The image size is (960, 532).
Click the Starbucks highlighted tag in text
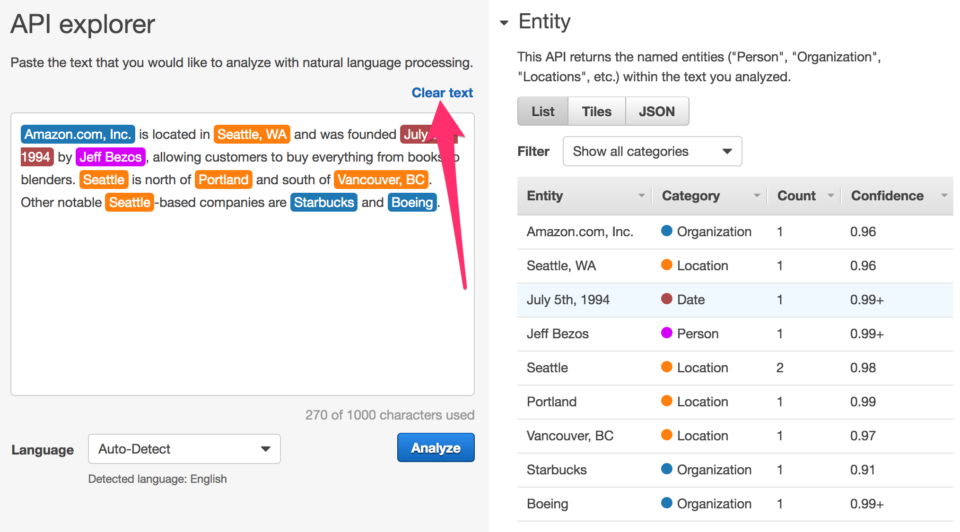pyautogui.click(x=324, y=202)
